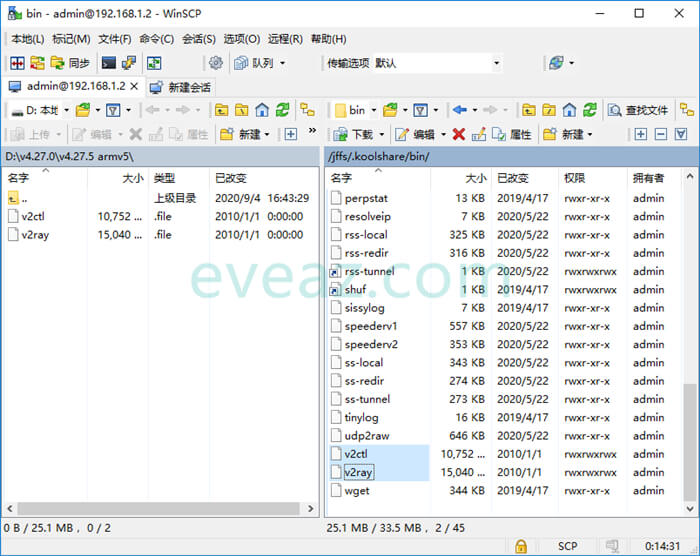
Task: Open local drive D: dropdown
Action: [67, 110]
